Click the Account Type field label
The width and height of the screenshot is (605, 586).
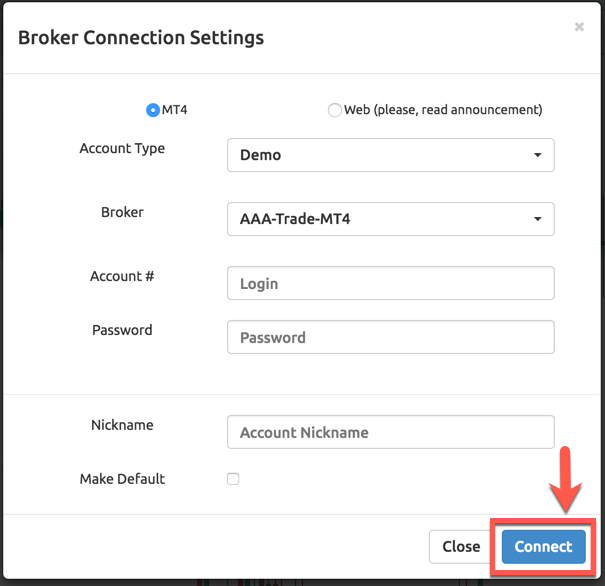coord(122,149)
